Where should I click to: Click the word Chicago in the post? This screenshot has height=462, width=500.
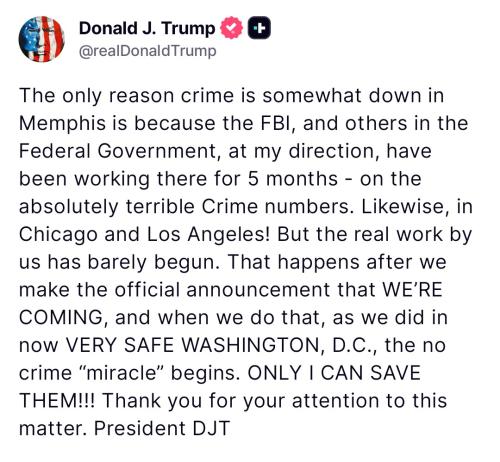(x=58, y=235)
